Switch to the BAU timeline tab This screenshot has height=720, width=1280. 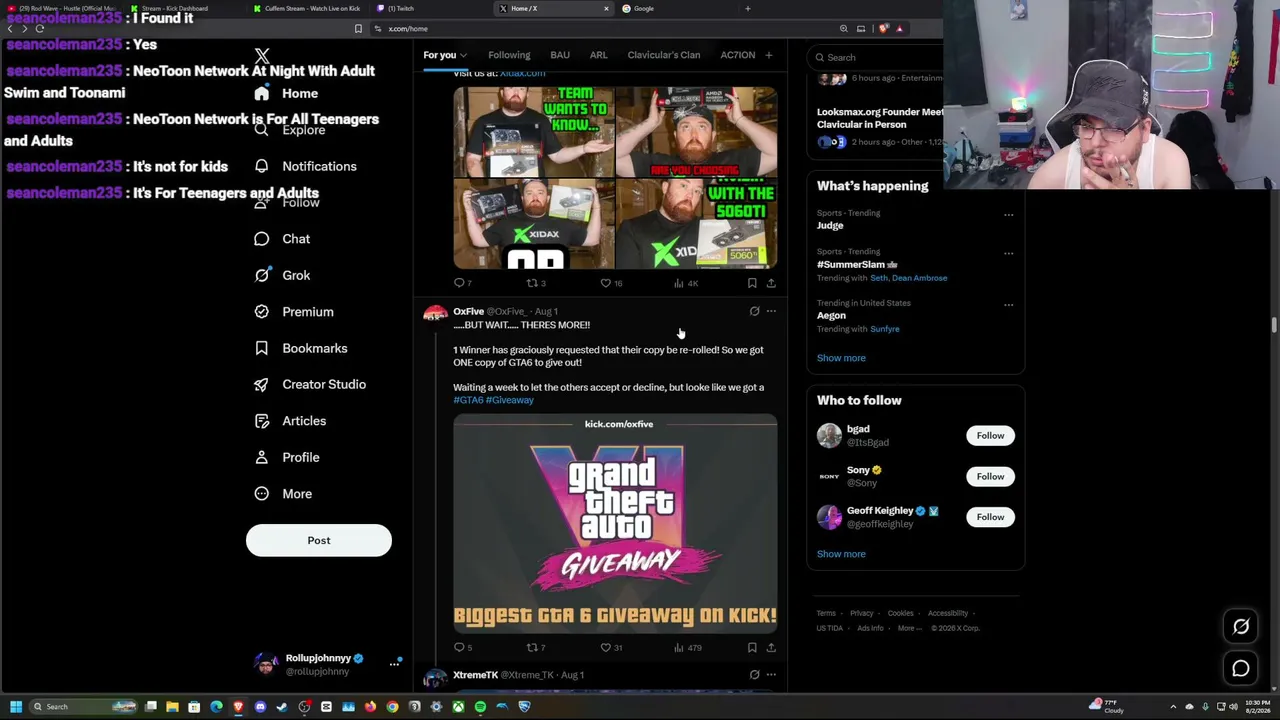[560, 55]
